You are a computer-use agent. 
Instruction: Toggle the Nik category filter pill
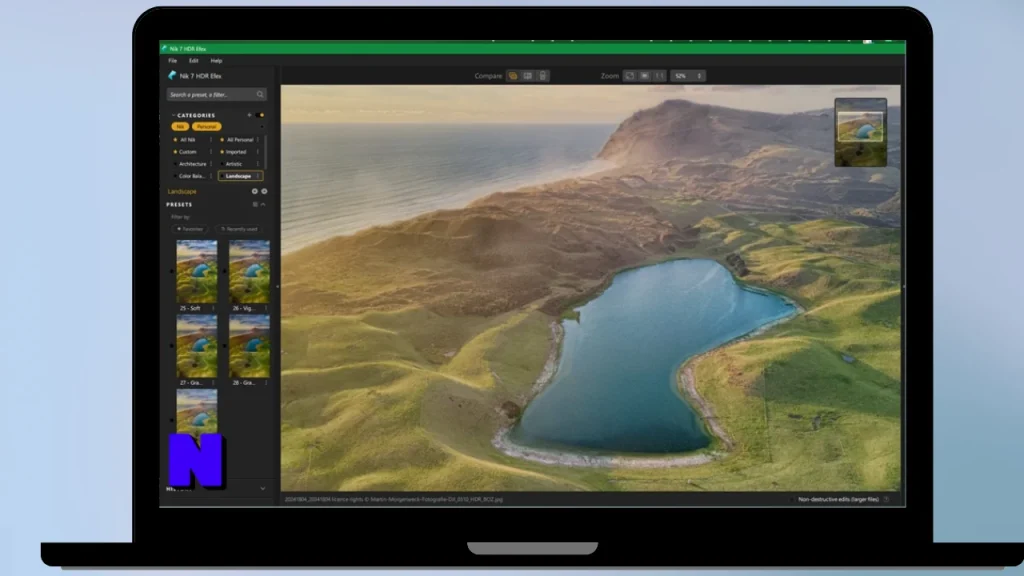[180, 127]
